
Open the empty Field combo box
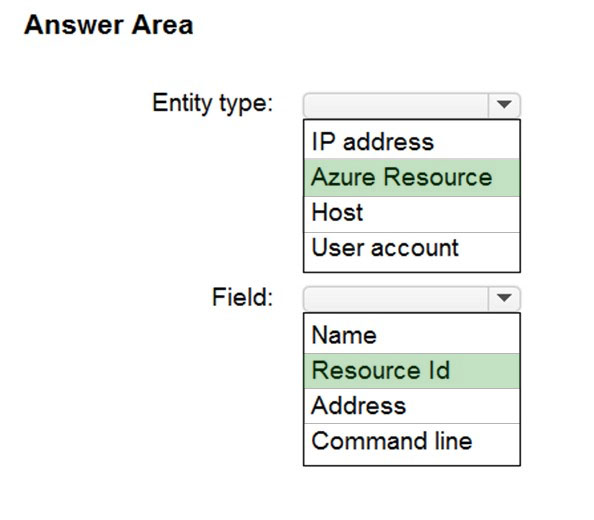coord(412,298)
